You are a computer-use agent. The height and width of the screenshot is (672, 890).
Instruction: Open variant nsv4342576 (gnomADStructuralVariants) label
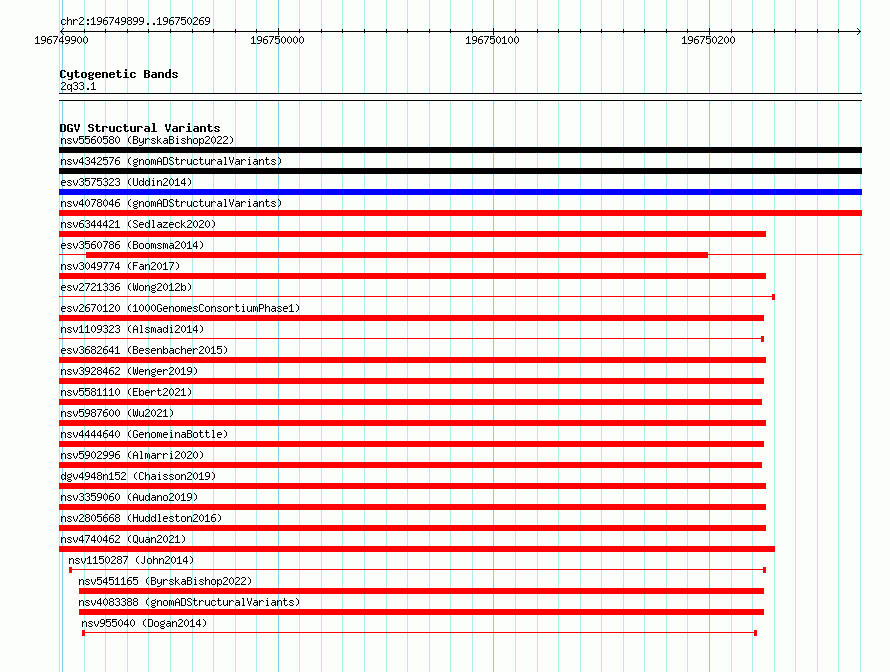(x=171, y=161)
